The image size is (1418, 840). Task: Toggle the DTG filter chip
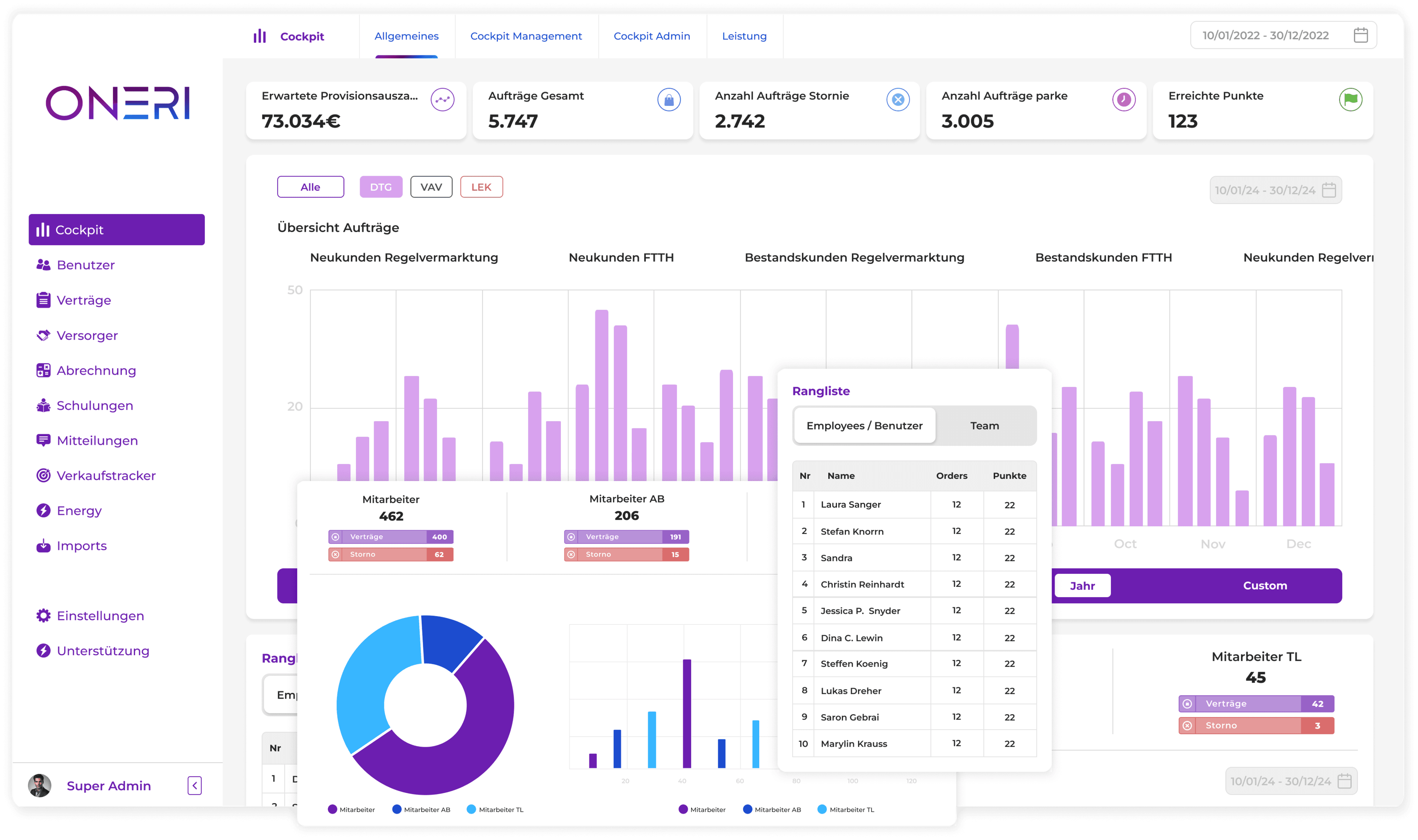(x=381, y=187)
